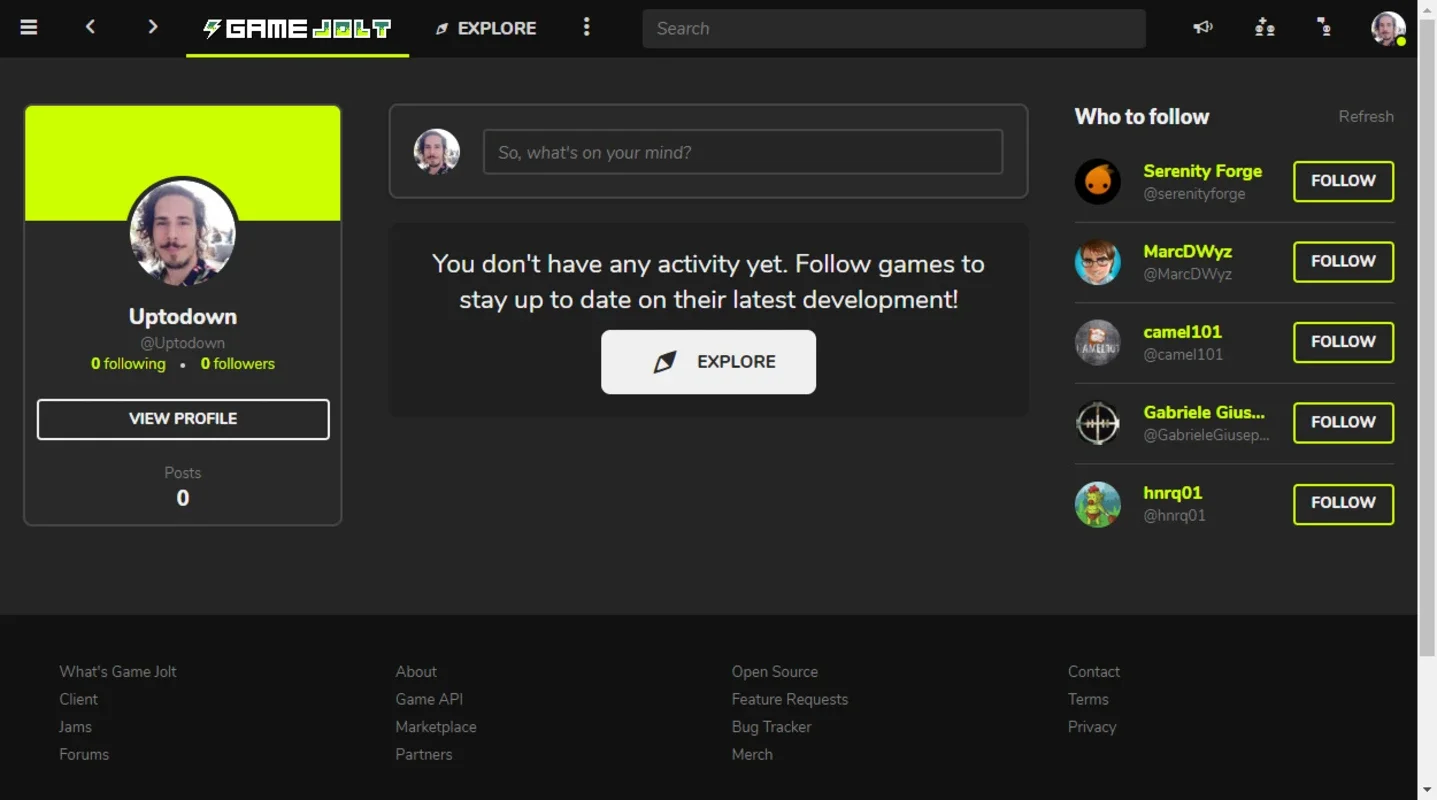Open Marketplace footer link

tap(436, 727)
